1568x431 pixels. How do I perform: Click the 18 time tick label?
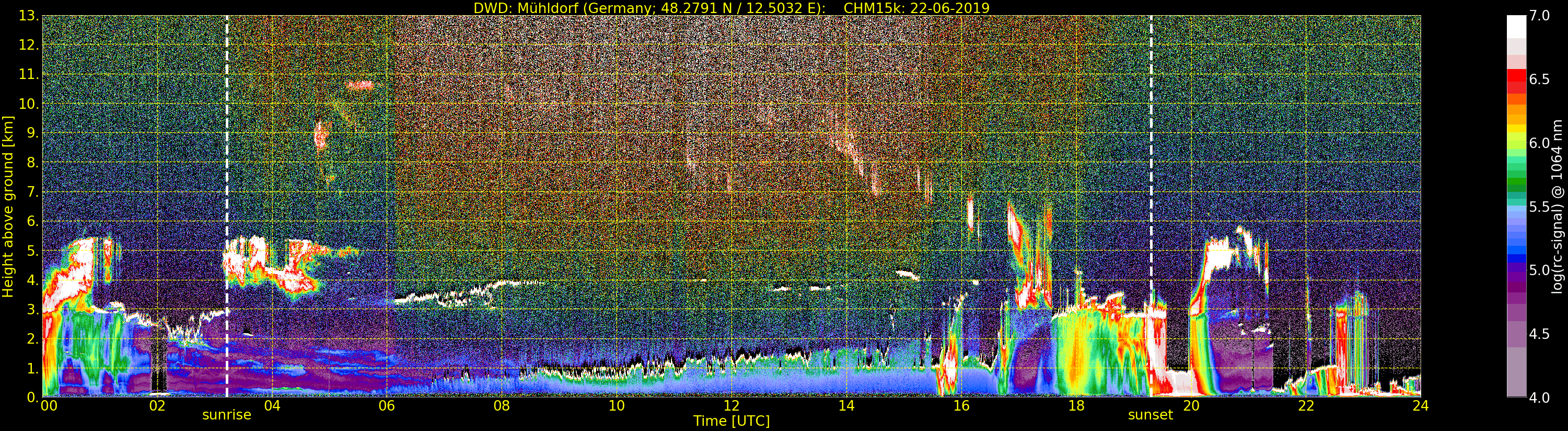(x=1076, y=406)
